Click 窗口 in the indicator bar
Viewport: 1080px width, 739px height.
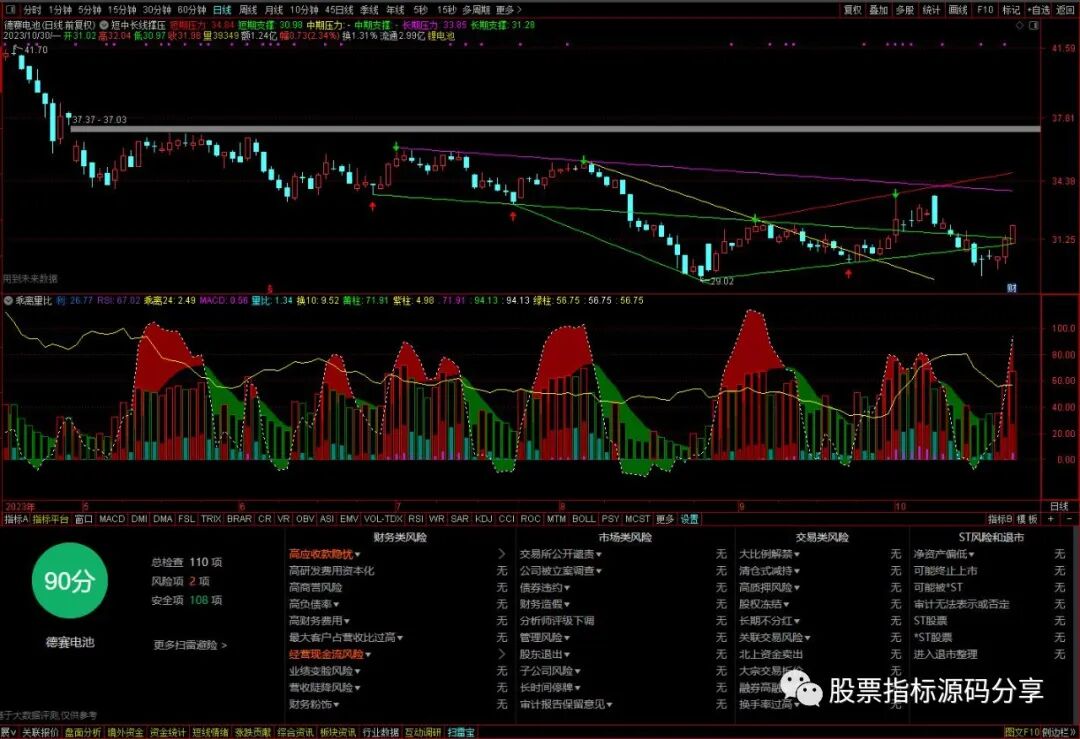83,519
